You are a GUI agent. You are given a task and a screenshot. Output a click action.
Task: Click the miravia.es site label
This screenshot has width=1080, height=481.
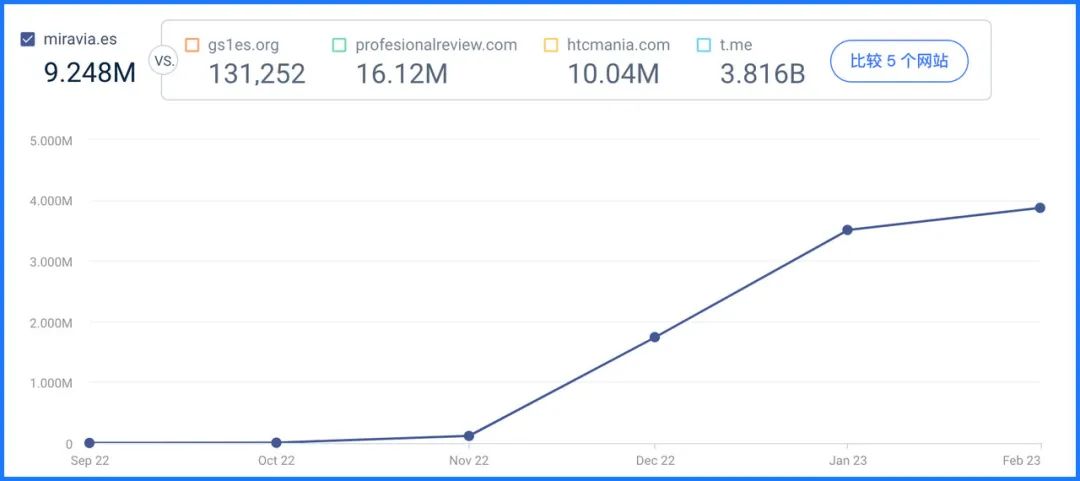(80, 39)
